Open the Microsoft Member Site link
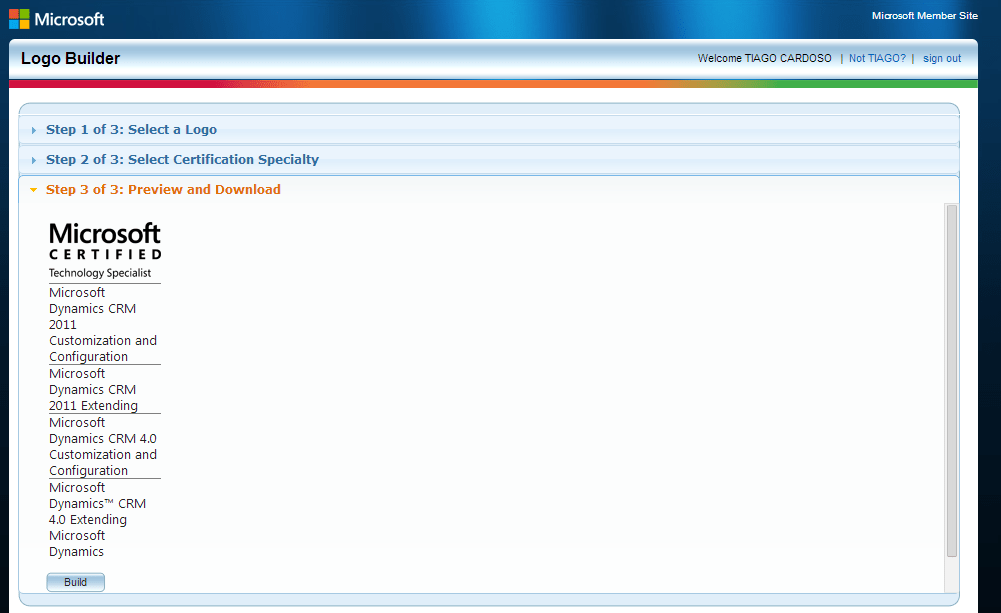Screen dimensions: 1001x613 [x=925, y=15]
